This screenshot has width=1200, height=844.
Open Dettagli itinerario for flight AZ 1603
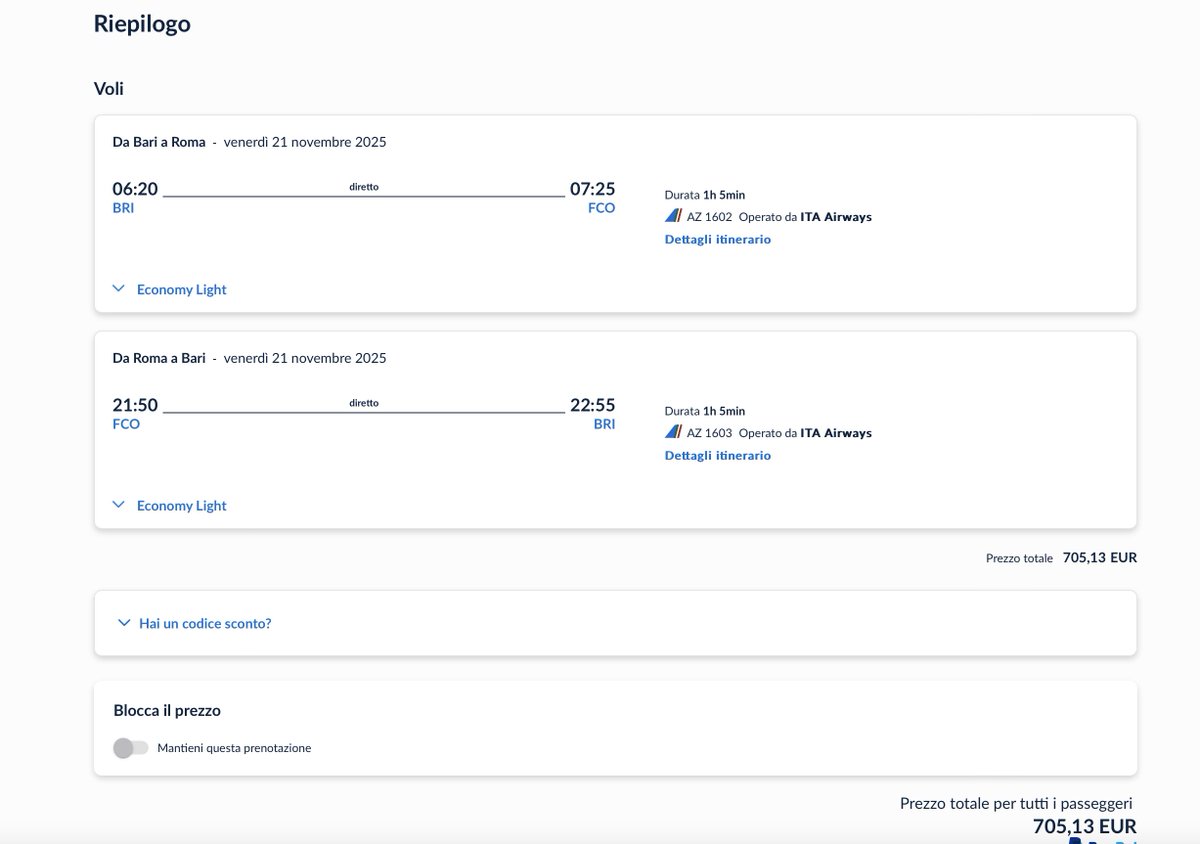[717, 455]
